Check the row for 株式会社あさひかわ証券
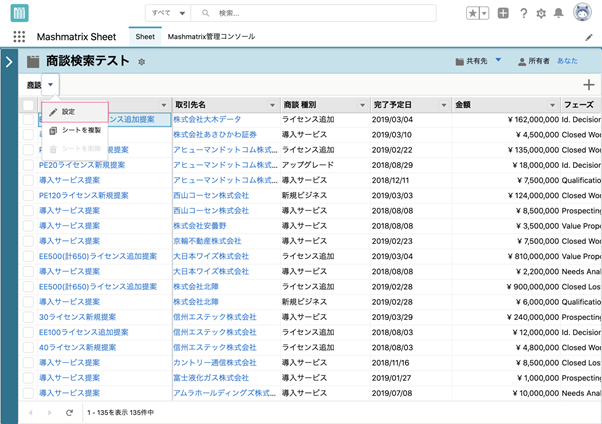Viewport: 602px width, 424px height. 28,134
